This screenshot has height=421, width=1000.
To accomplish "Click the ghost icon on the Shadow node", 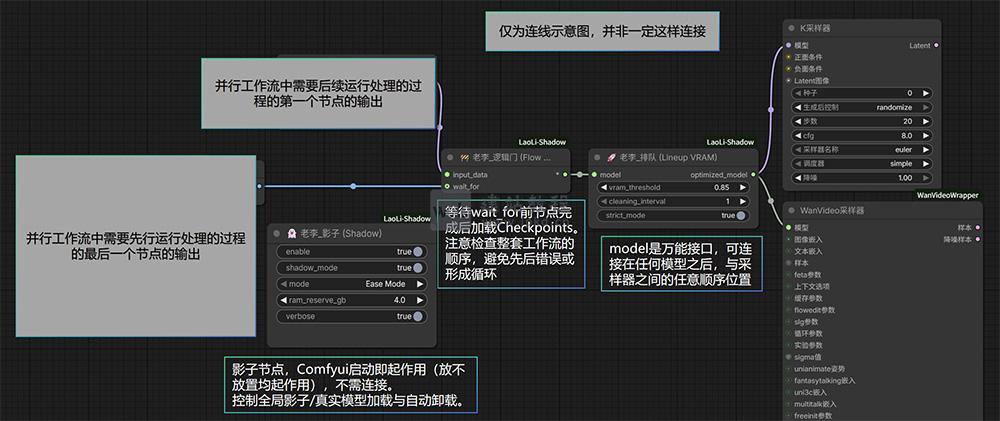I will point(291,233).
